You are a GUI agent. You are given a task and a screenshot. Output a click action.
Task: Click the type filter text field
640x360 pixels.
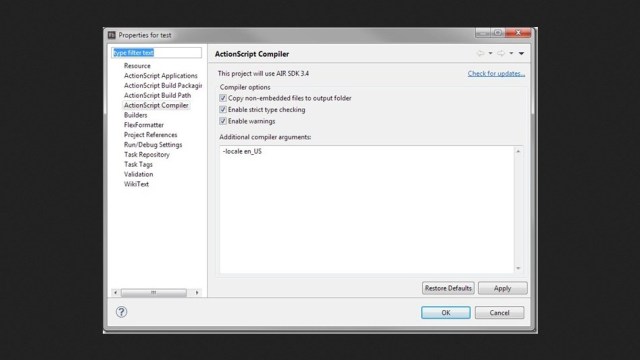pos(156,53)
